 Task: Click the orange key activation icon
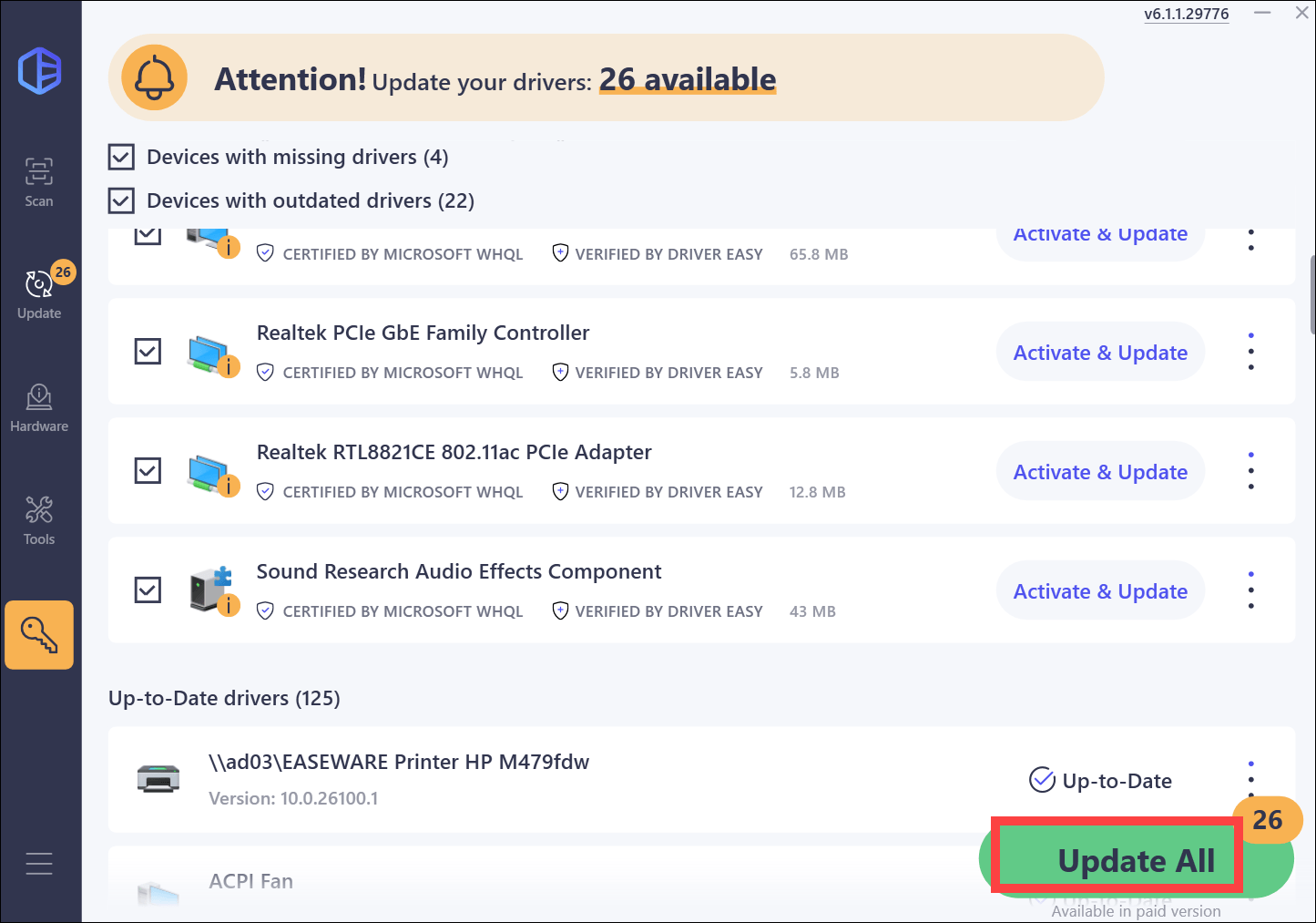pos(39,634)
